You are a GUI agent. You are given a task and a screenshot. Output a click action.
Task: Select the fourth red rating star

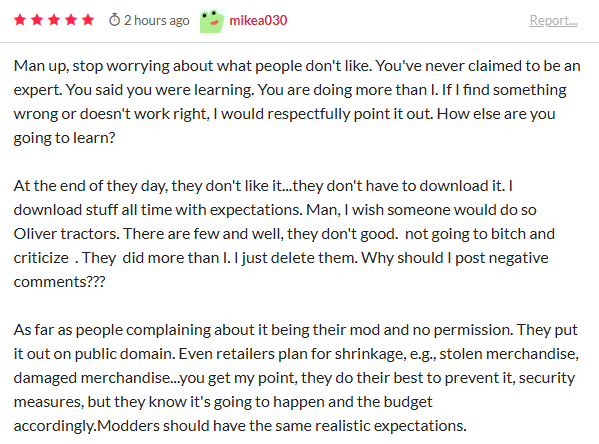71,19
